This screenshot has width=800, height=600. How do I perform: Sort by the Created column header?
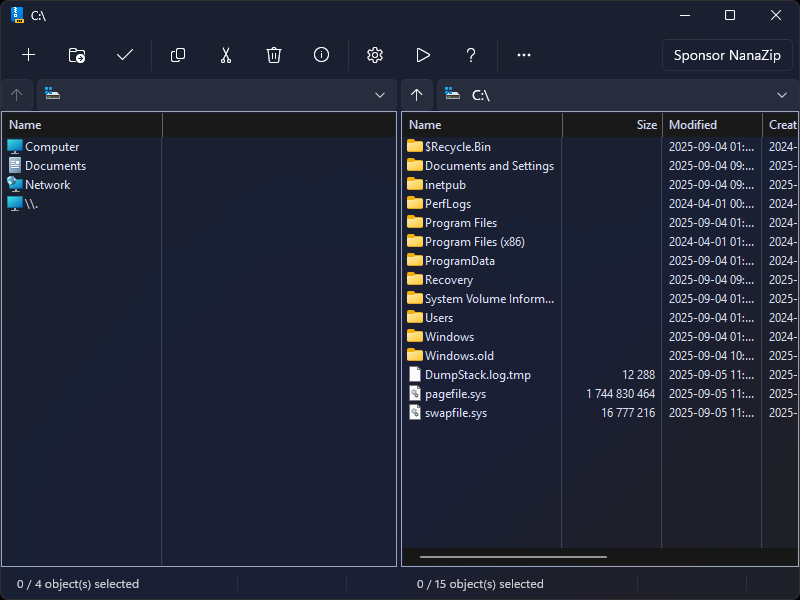point(781,125)
